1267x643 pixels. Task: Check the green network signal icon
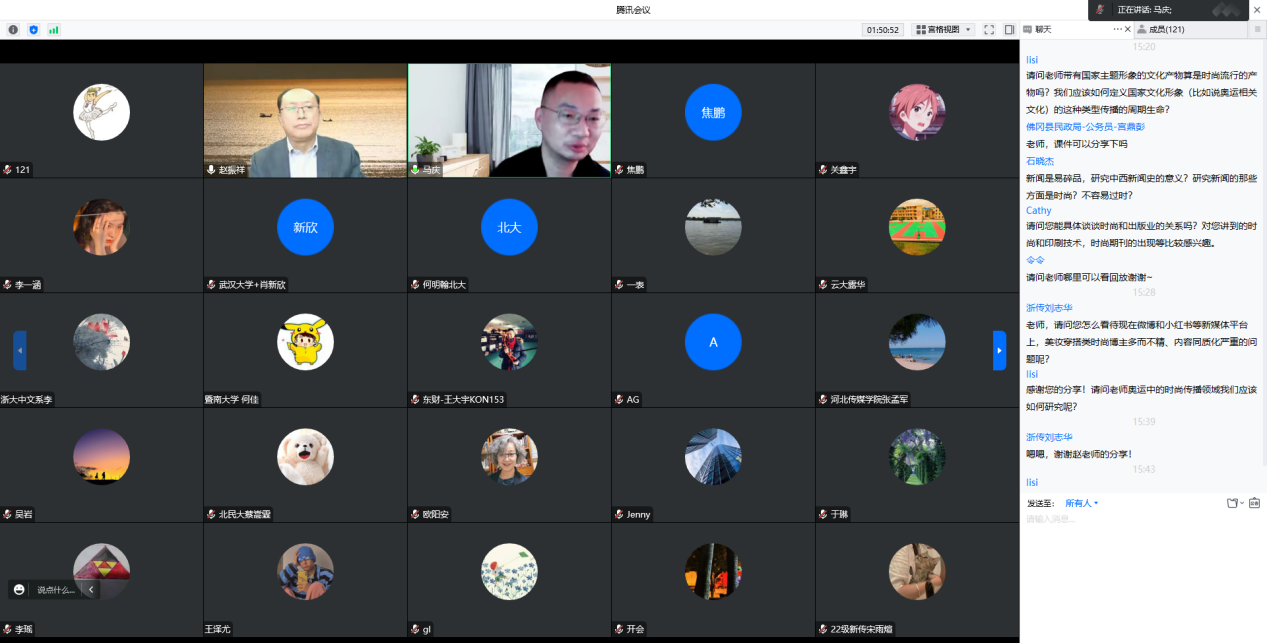pyautogui.click(x=53, y=30)
